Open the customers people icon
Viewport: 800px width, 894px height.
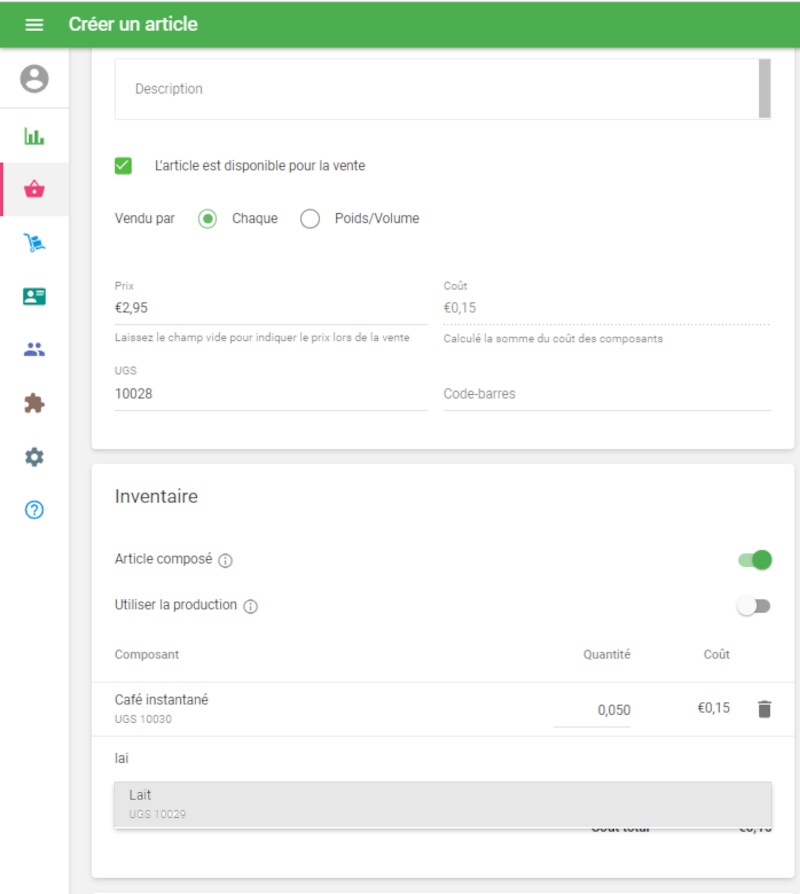point(34,350)
